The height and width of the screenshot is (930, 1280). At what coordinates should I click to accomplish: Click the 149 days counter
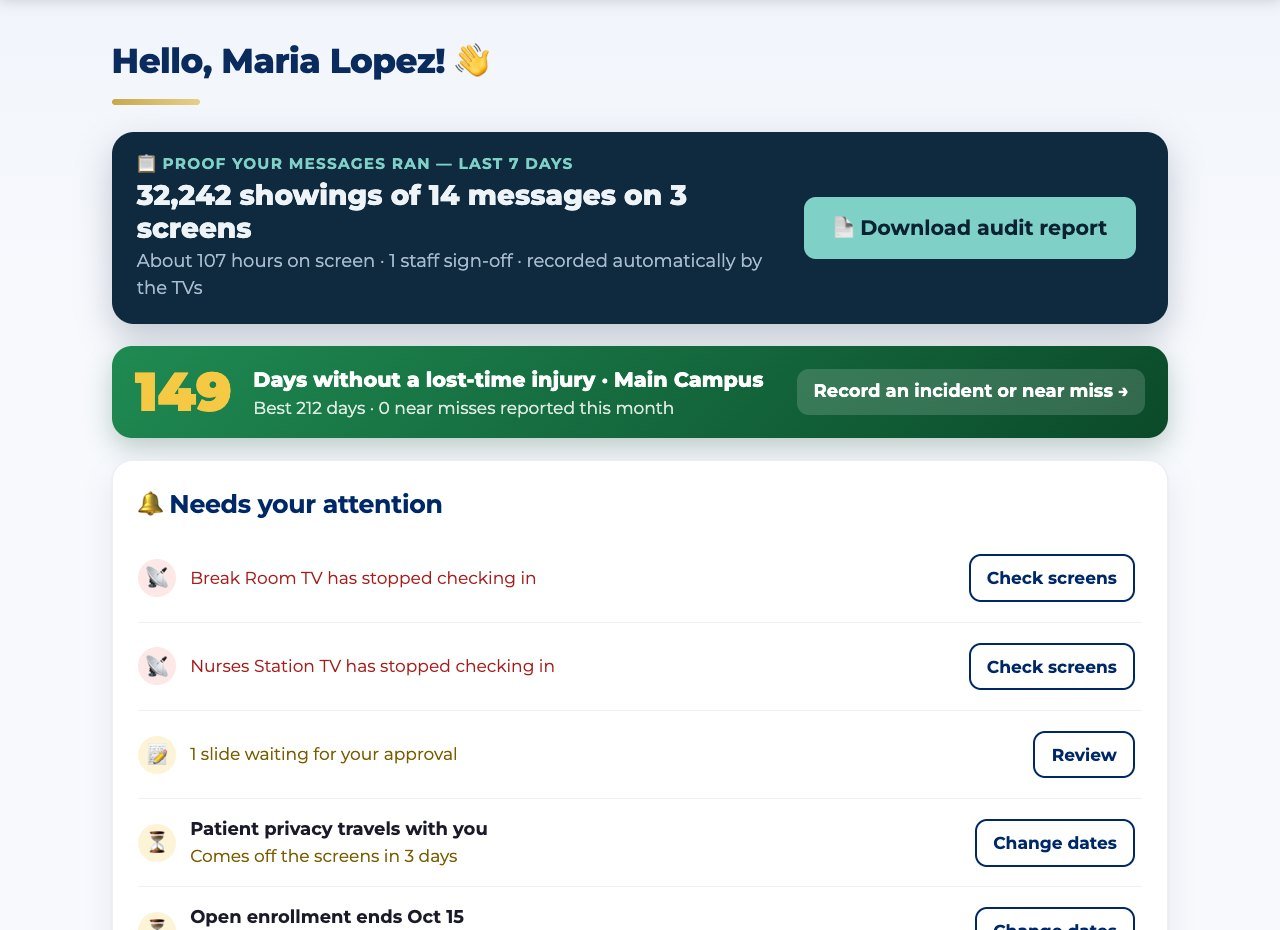(183, 392)
